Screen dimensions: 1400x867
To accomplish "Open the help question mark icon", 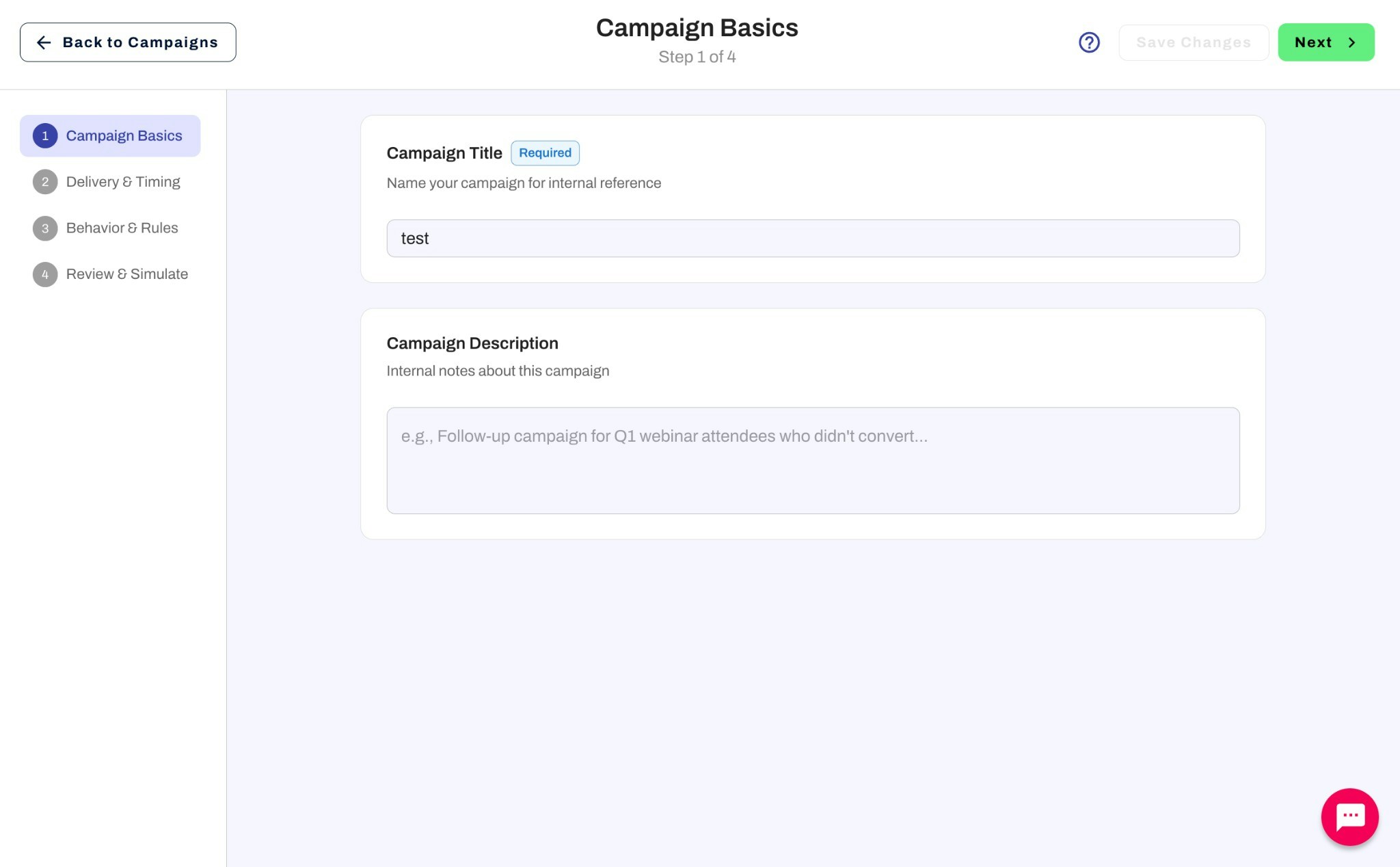I will 1089,42.
